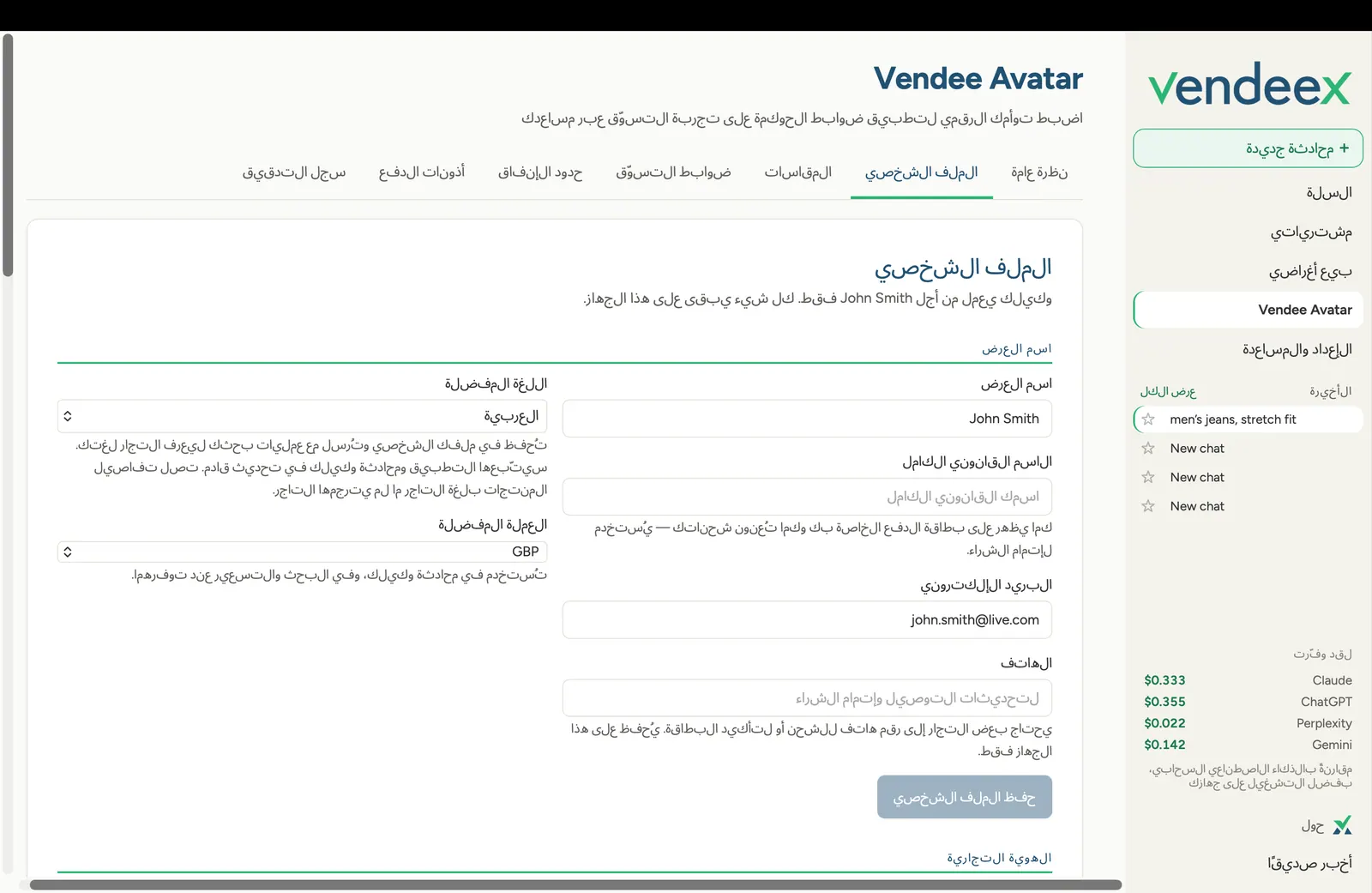Open the أذونات الدفع tab
This screenshot has width=1372, height=893.
click(x=422, y=172)
